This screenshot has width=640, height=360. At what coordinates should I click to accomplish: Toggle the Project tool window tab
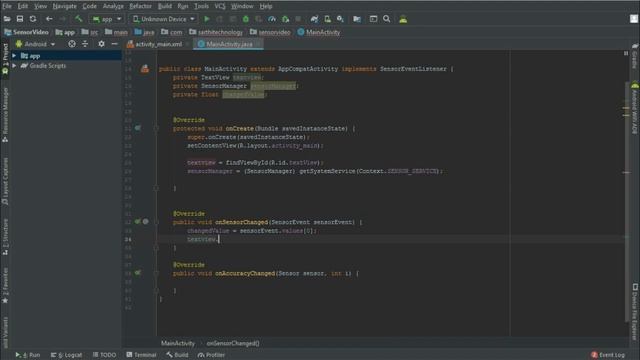[x=5, y=58]
